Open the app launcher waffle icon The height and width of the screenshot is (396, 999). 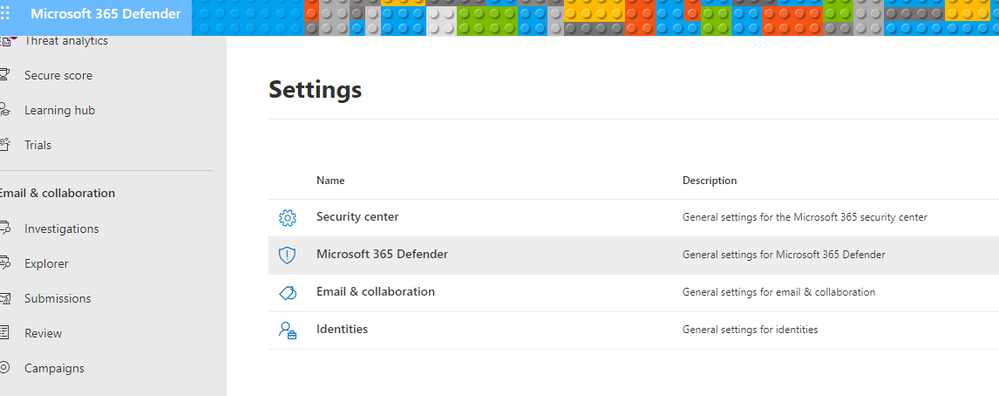(4, 13)
